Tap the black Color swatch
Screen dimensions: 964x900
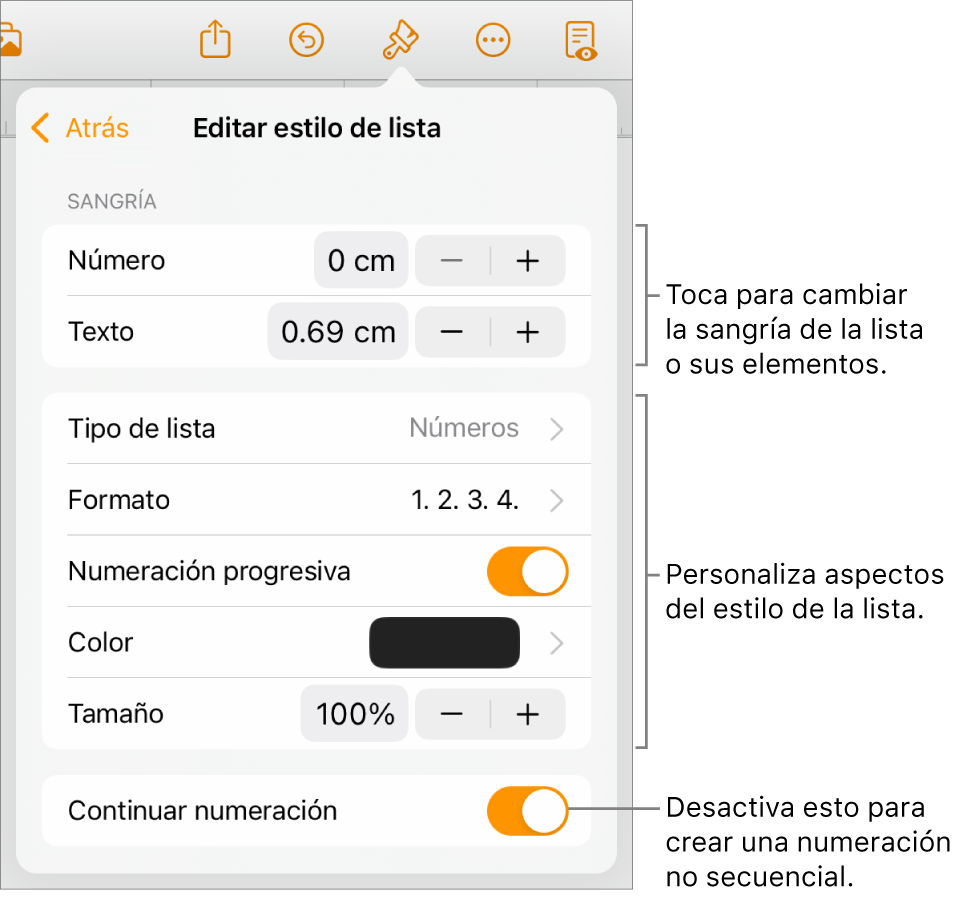(444, 642)
